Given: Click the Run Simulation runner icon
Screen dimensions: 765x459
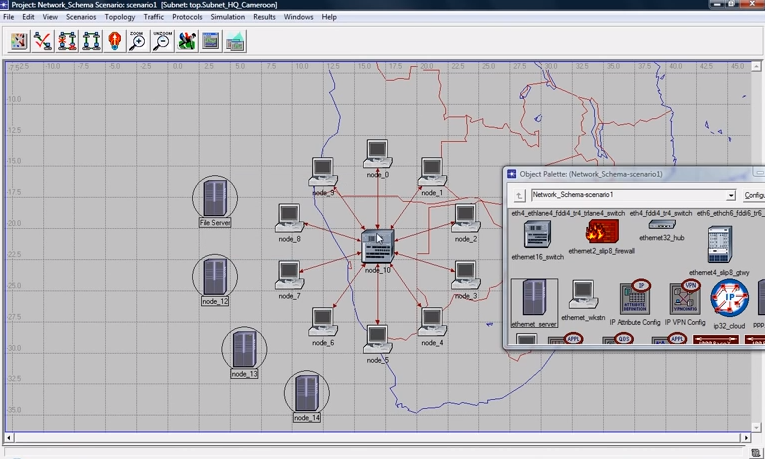Looking at the screenshot, I should [186, 40].
